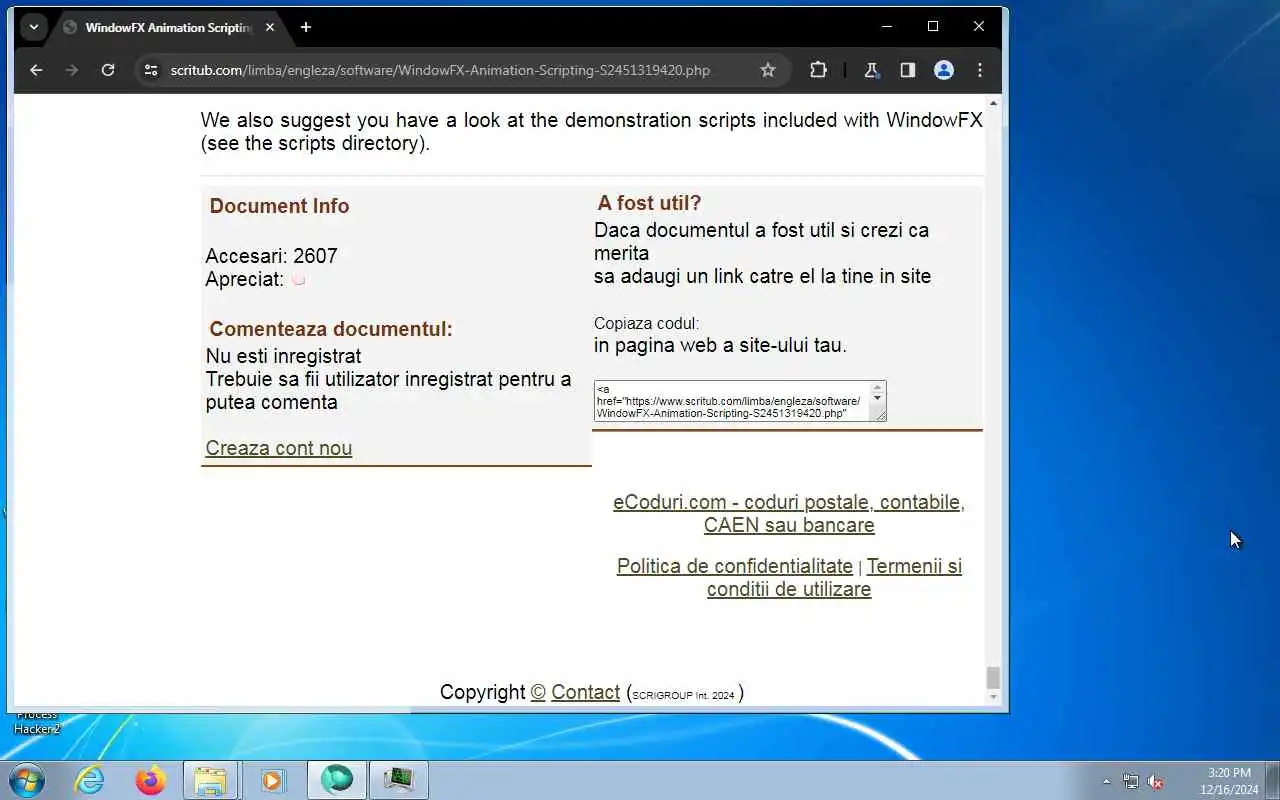This screenshot has height=800, width=1280.
Task: Launch Firefox from the taskbar
Action: pos(151,780)
